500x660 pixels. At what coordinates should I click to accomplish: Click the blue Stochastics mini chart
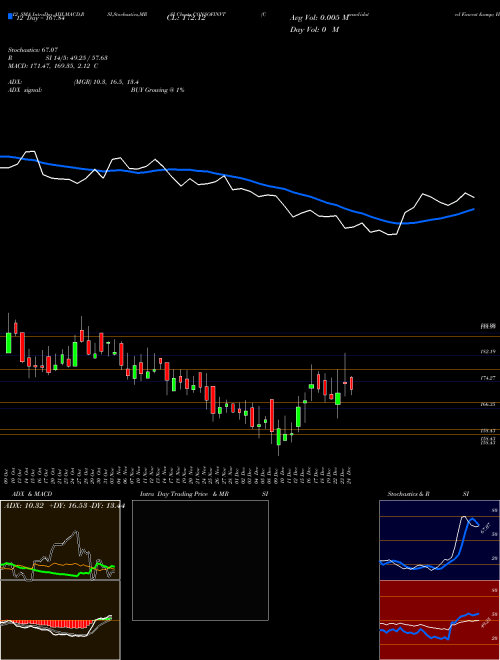point(439,540)
